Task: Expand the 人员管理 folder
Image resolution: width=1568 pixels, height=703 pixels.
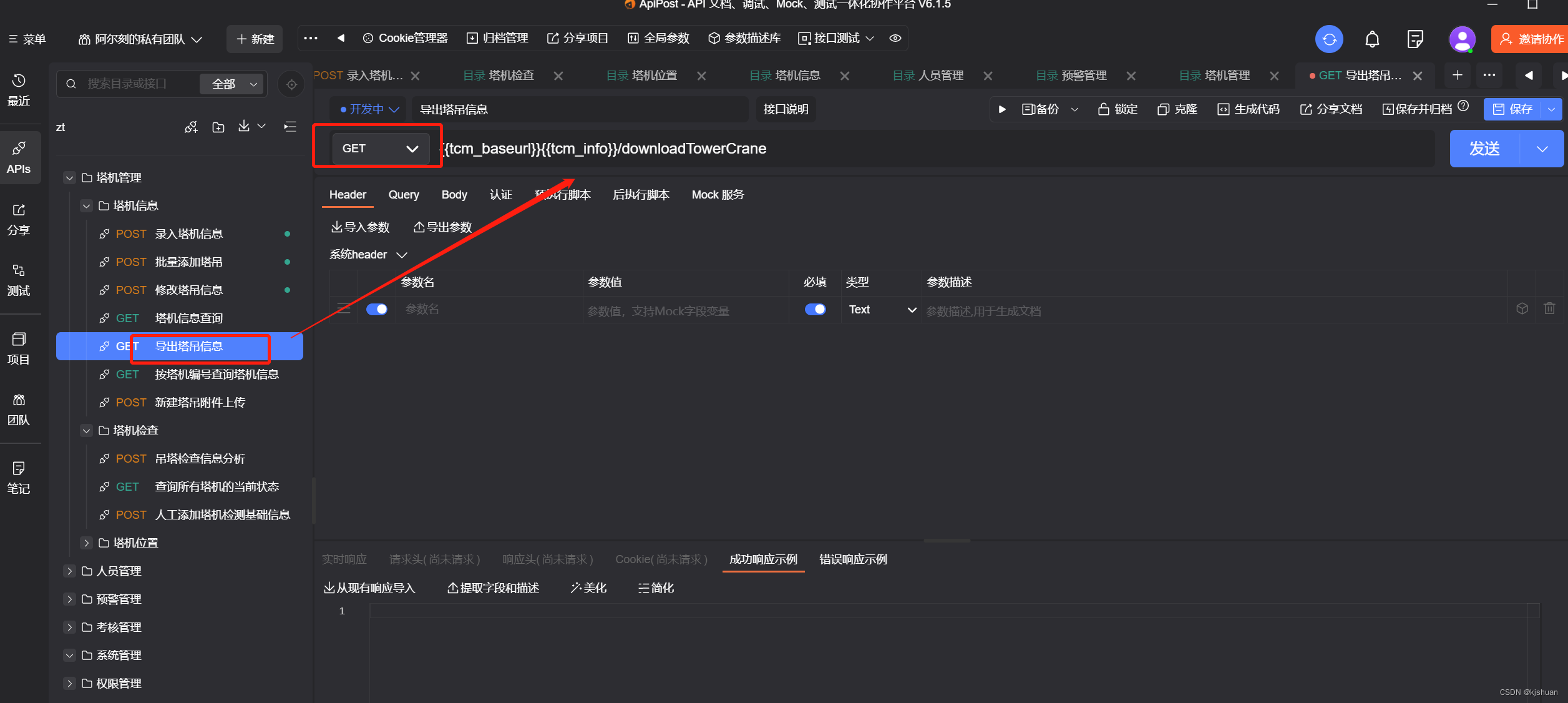Action: click(x=70, y=571)
